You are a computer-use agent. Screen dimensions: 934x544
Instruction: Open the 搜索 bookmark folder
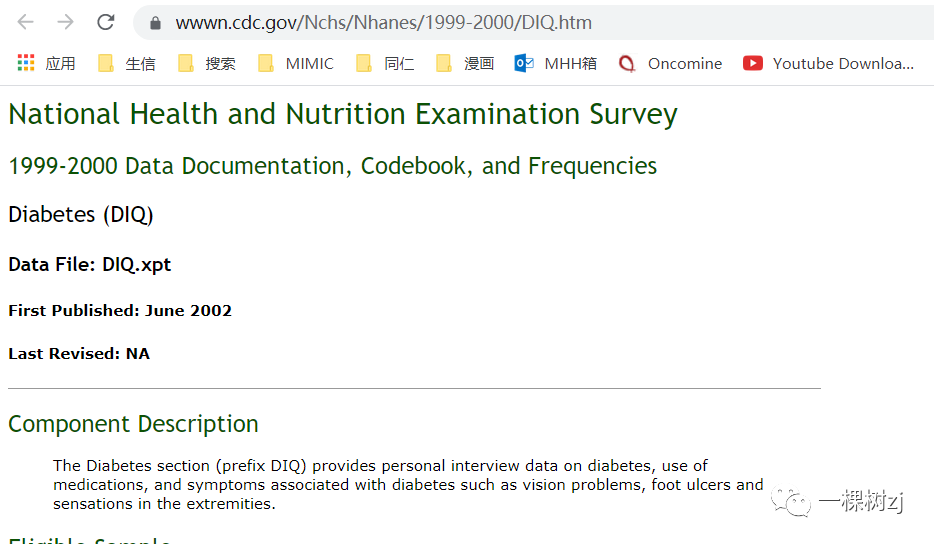(x=207, y=63)
